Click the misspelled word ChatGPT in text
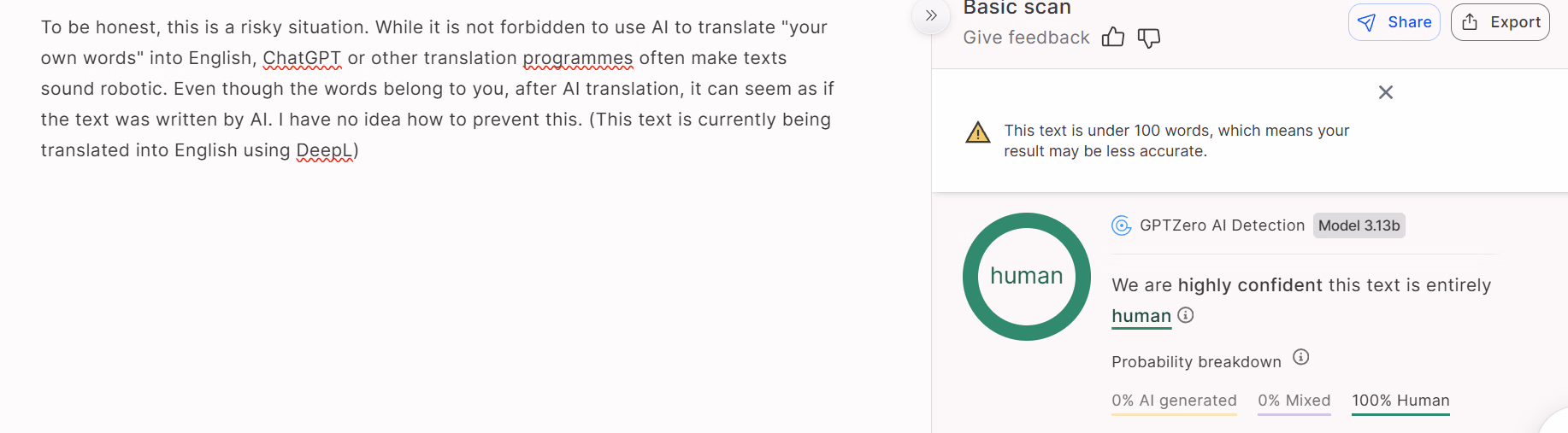The image size is (1568, 433). pyautogui.click(x=302, y=58)
